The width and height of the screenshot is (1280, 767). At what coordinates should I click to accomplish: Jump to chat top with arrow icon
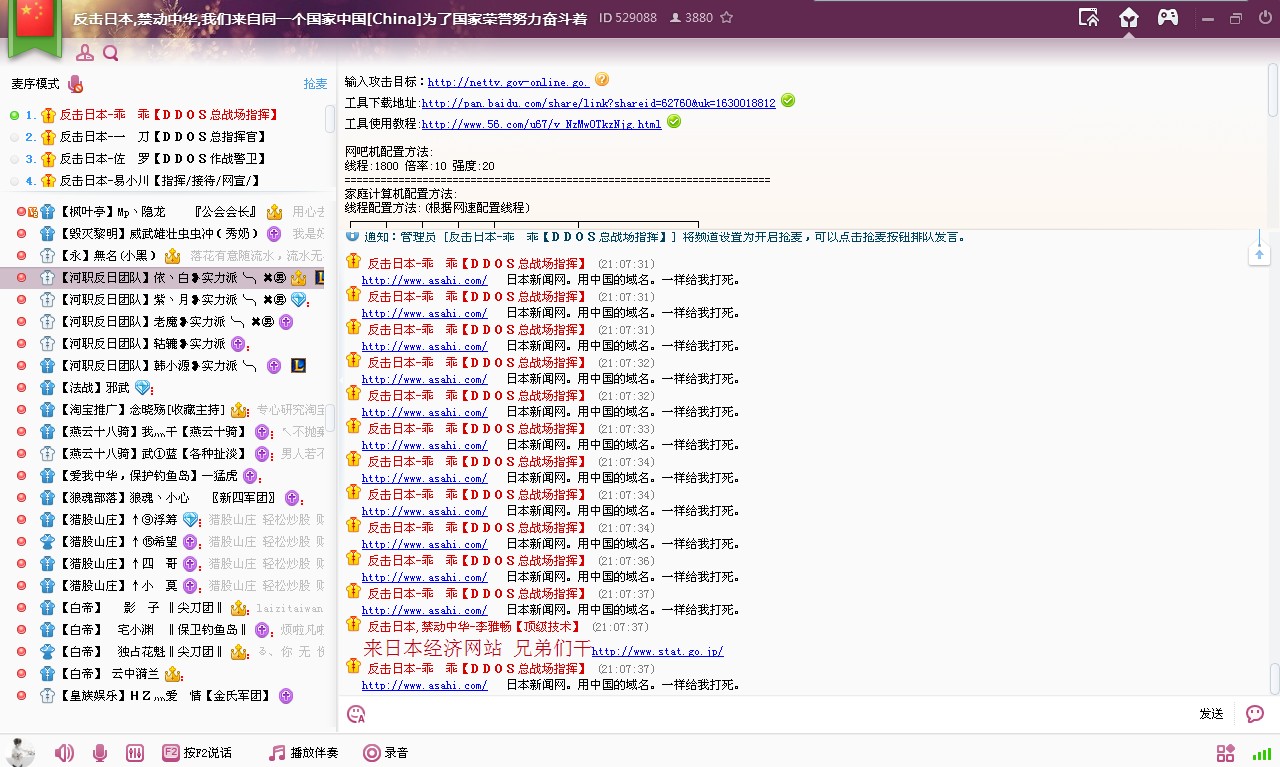click(1259, 255)
